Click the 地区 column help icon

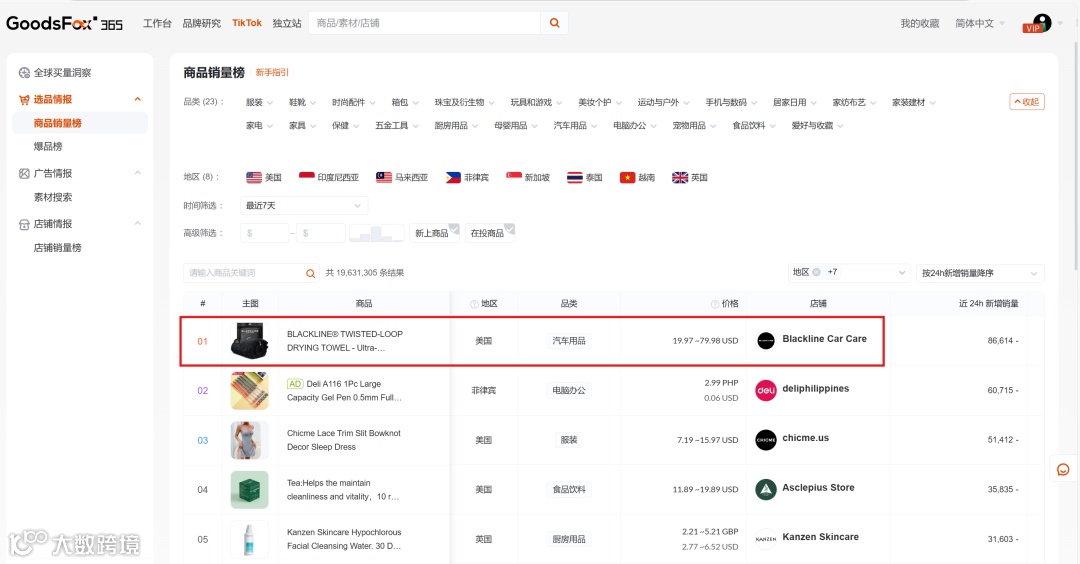(474, 304)
